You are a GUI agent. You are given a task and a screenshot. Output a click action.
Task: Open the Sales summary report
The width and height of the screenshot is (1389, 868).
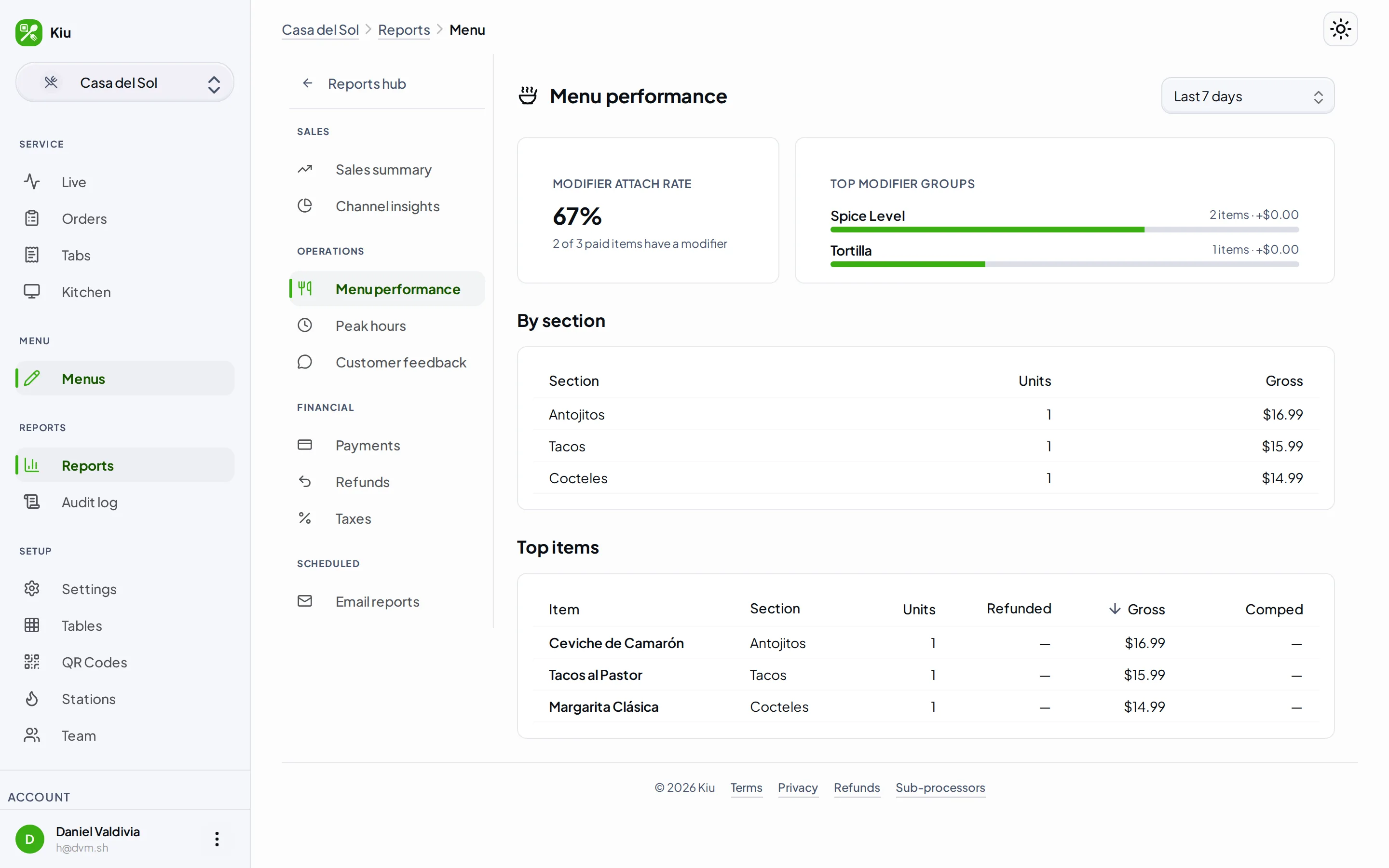click(387, 169)
